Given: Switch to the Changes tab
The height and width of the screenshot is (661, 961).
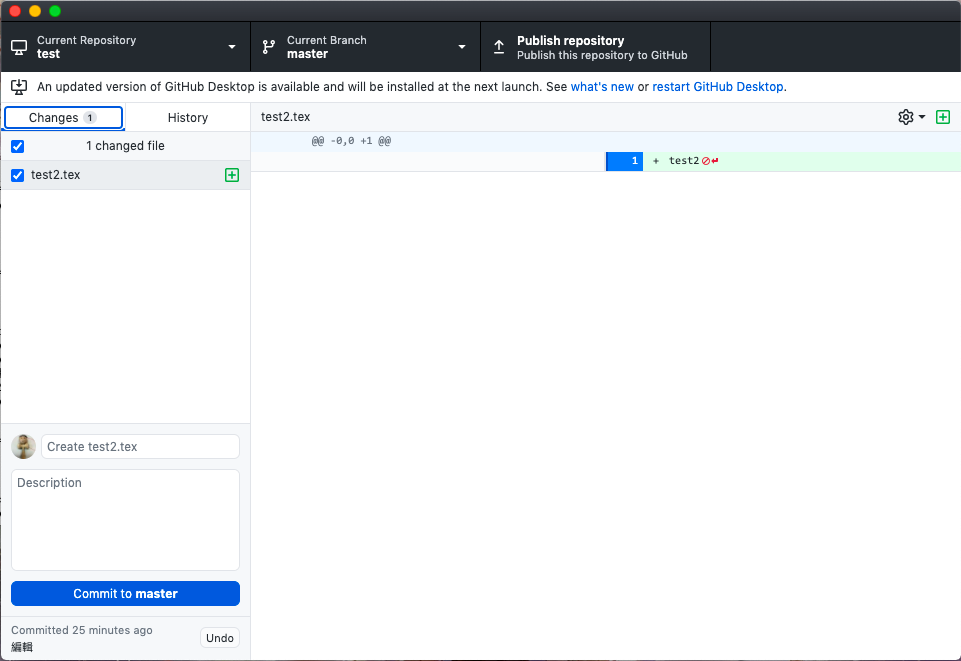Looking at the screenshot, I should [x=63, y=118].
